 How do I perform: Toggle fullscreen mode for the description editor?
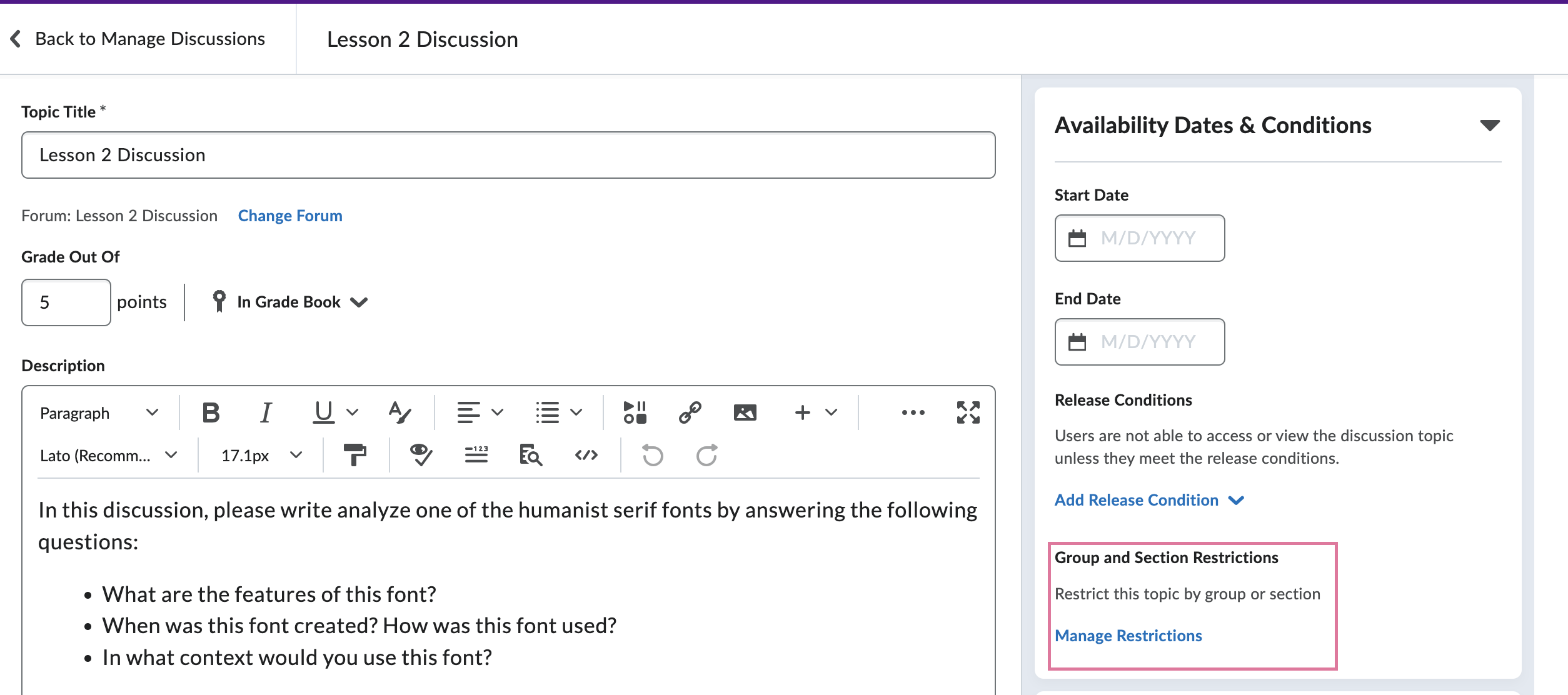[967, 412]
